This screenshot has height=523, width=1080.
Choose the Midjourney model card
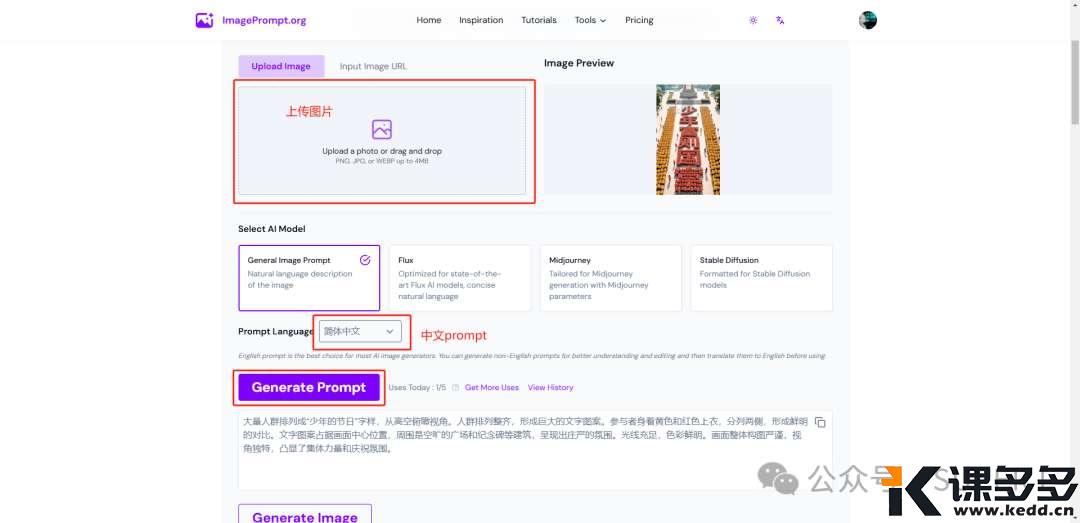click(610, 278)
